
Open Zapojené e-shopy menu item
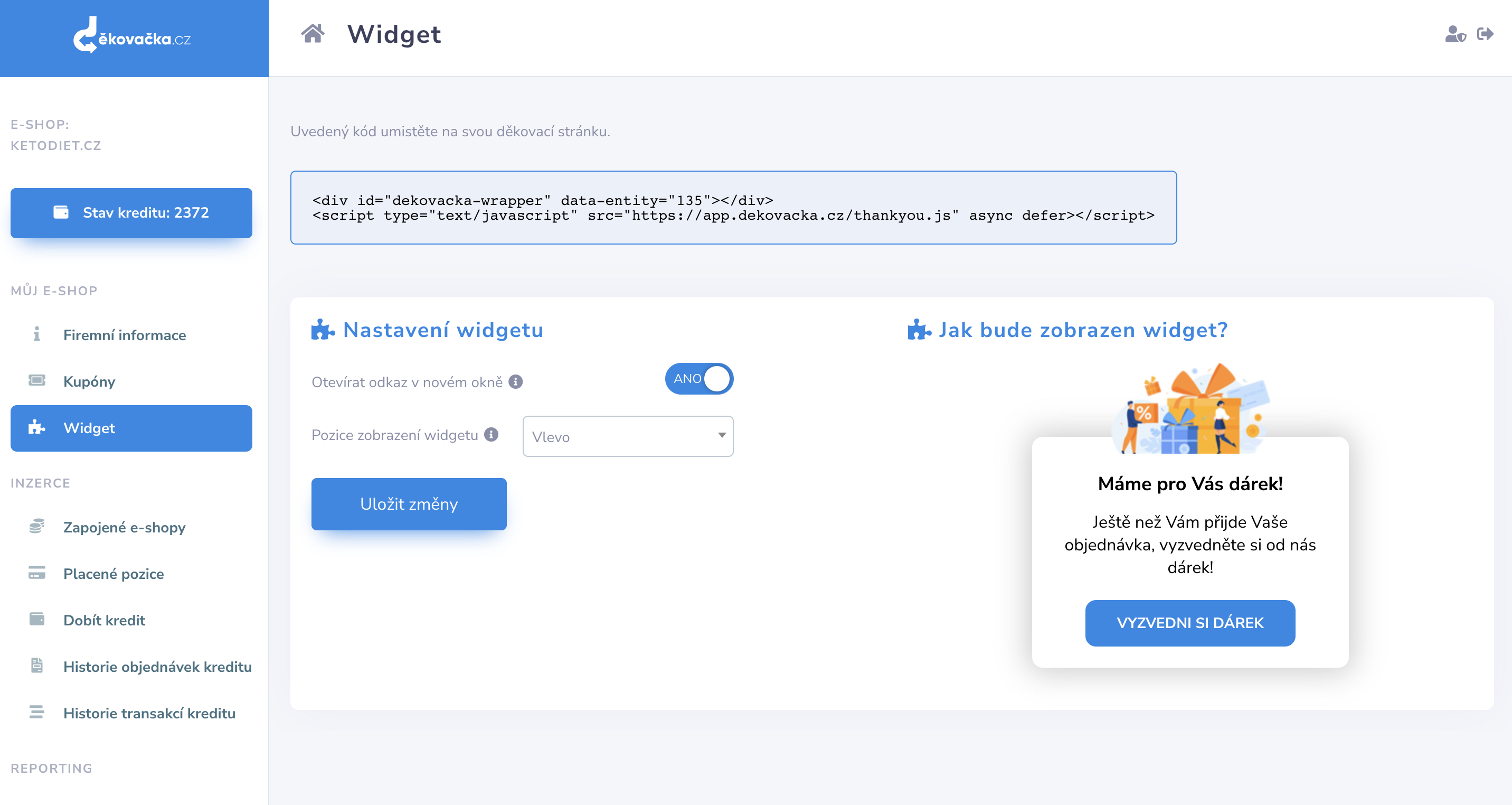(131, 527)
